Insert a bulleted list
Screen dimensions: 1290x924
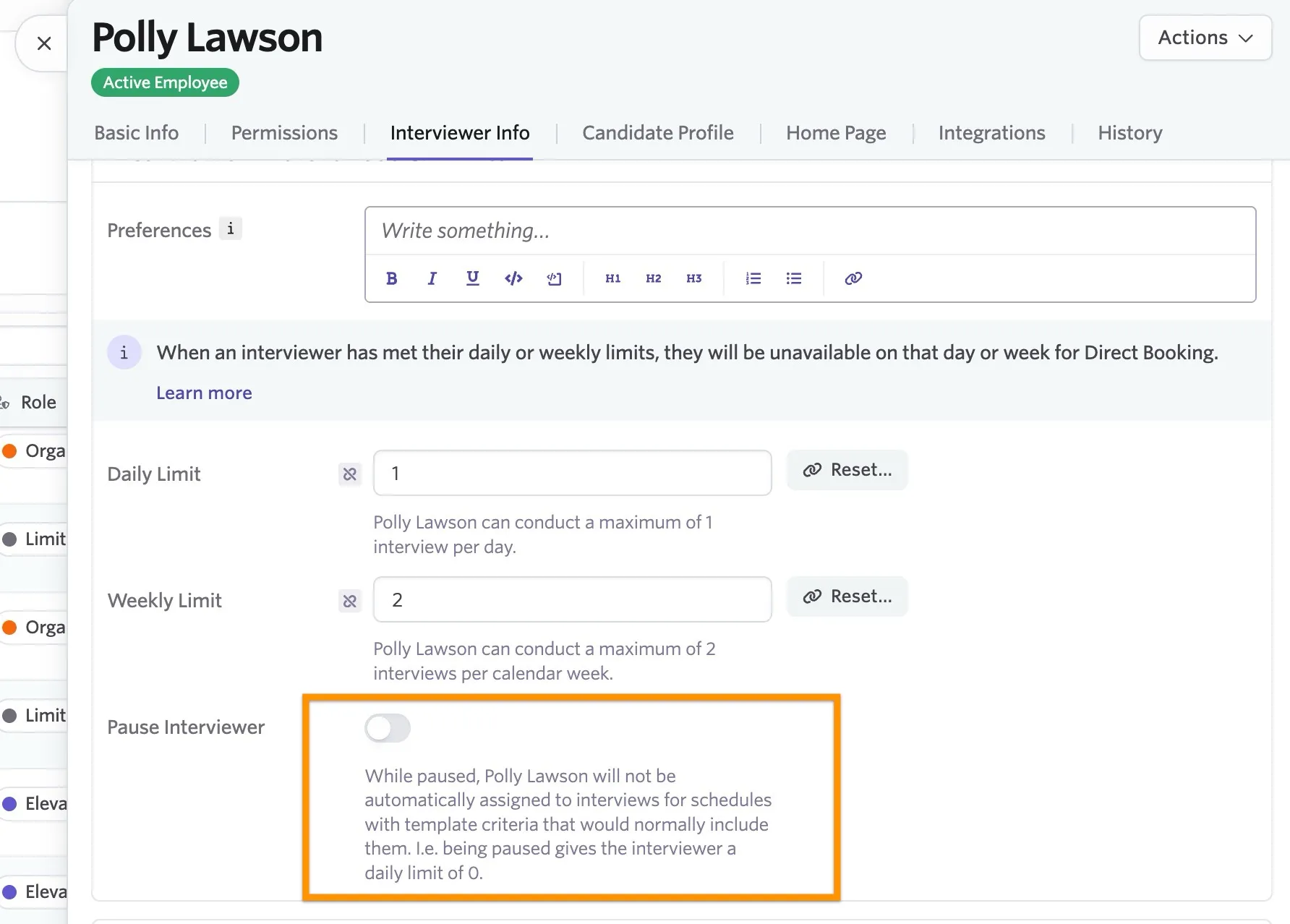pyautogui.click(x=794, y=278)
